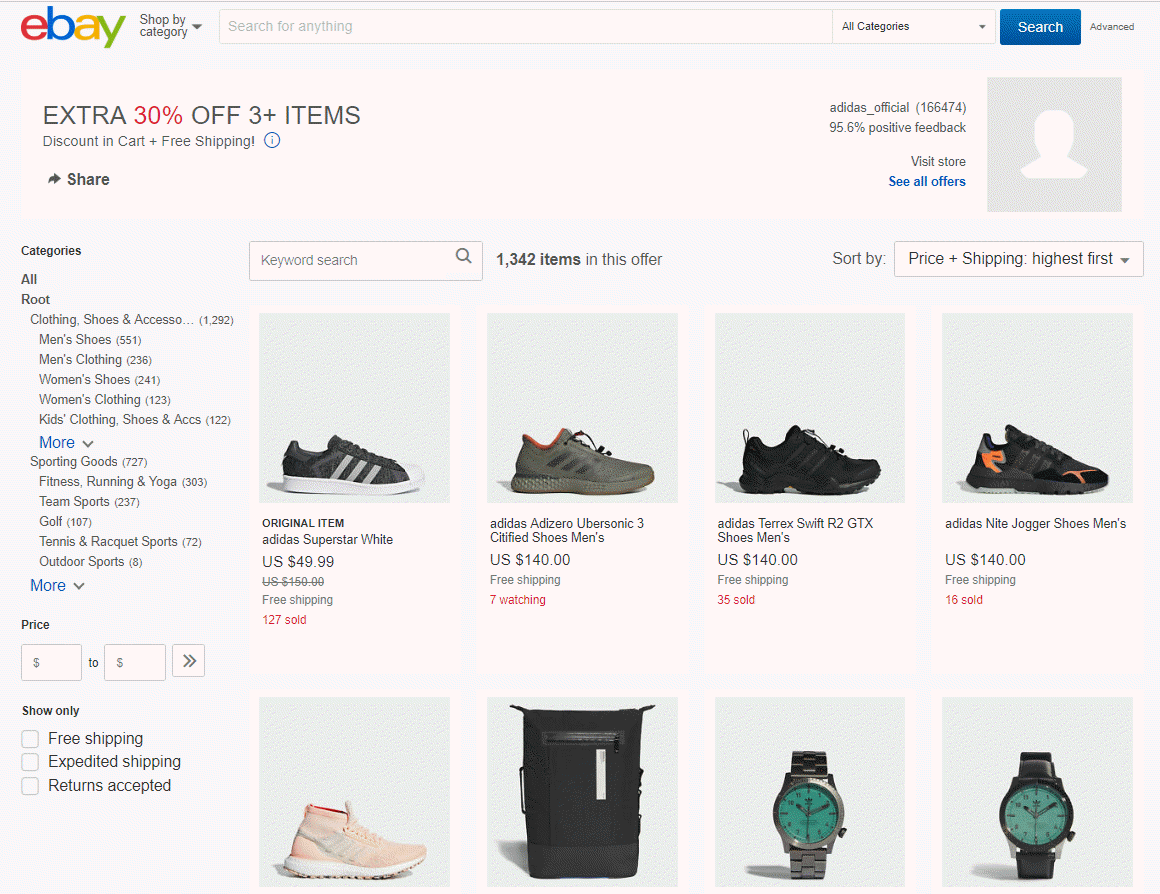This screenshot has width=1160, height=894.
Task: Click Visit store link
Action: 938,161
